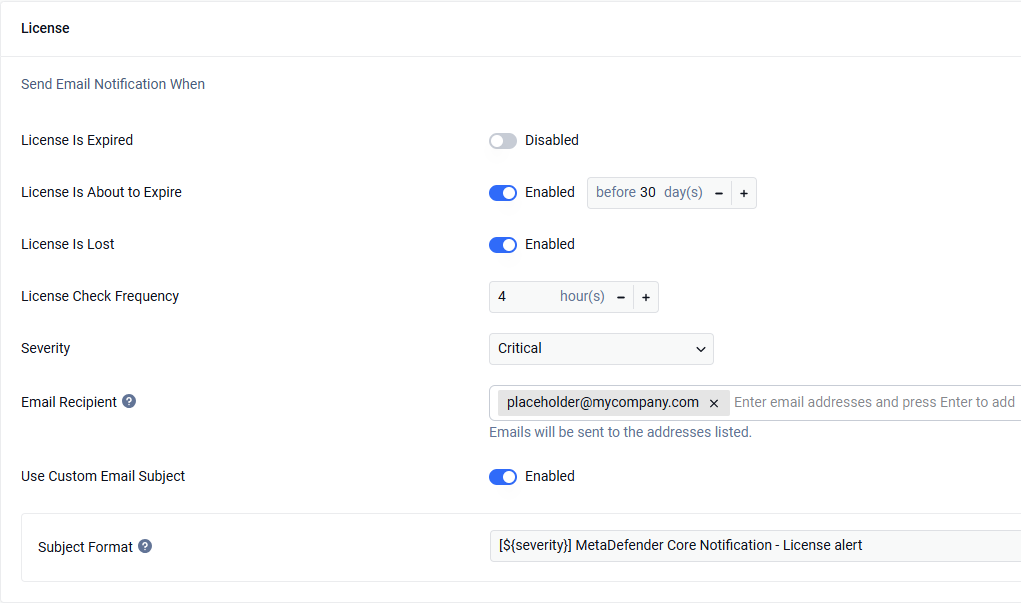The height and width of the screenshot is (603, 1021).
Task: Click the License section header
Action: [x=45, y=28]
